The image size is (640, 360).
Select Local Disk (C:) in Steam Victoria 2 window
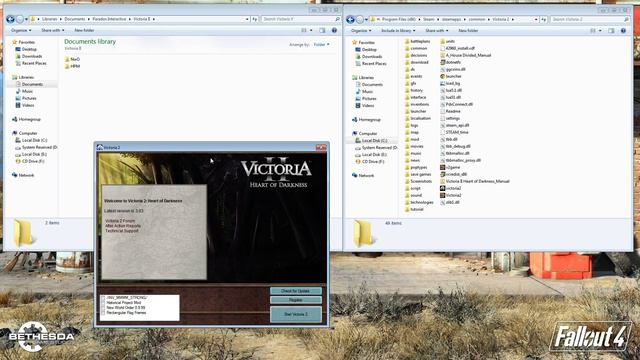pyautogui.click(x=371, y=140)
